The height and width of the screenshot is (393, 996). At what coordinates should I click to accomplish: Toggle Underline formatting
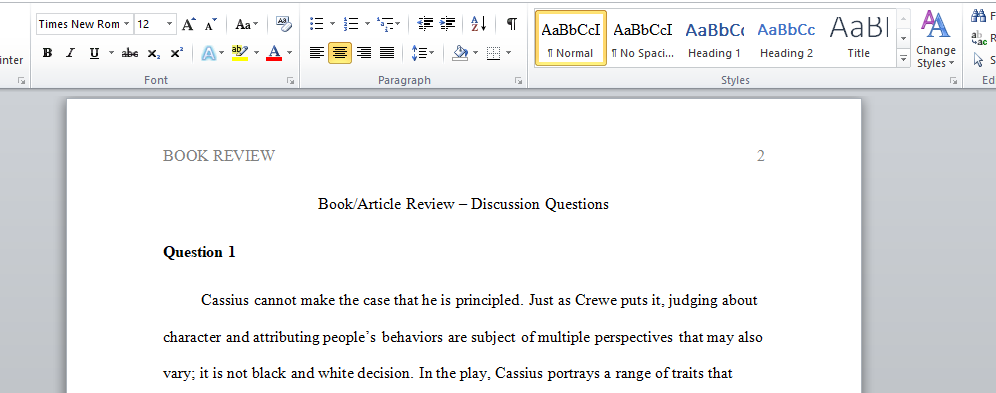click(x=94, y=53)
